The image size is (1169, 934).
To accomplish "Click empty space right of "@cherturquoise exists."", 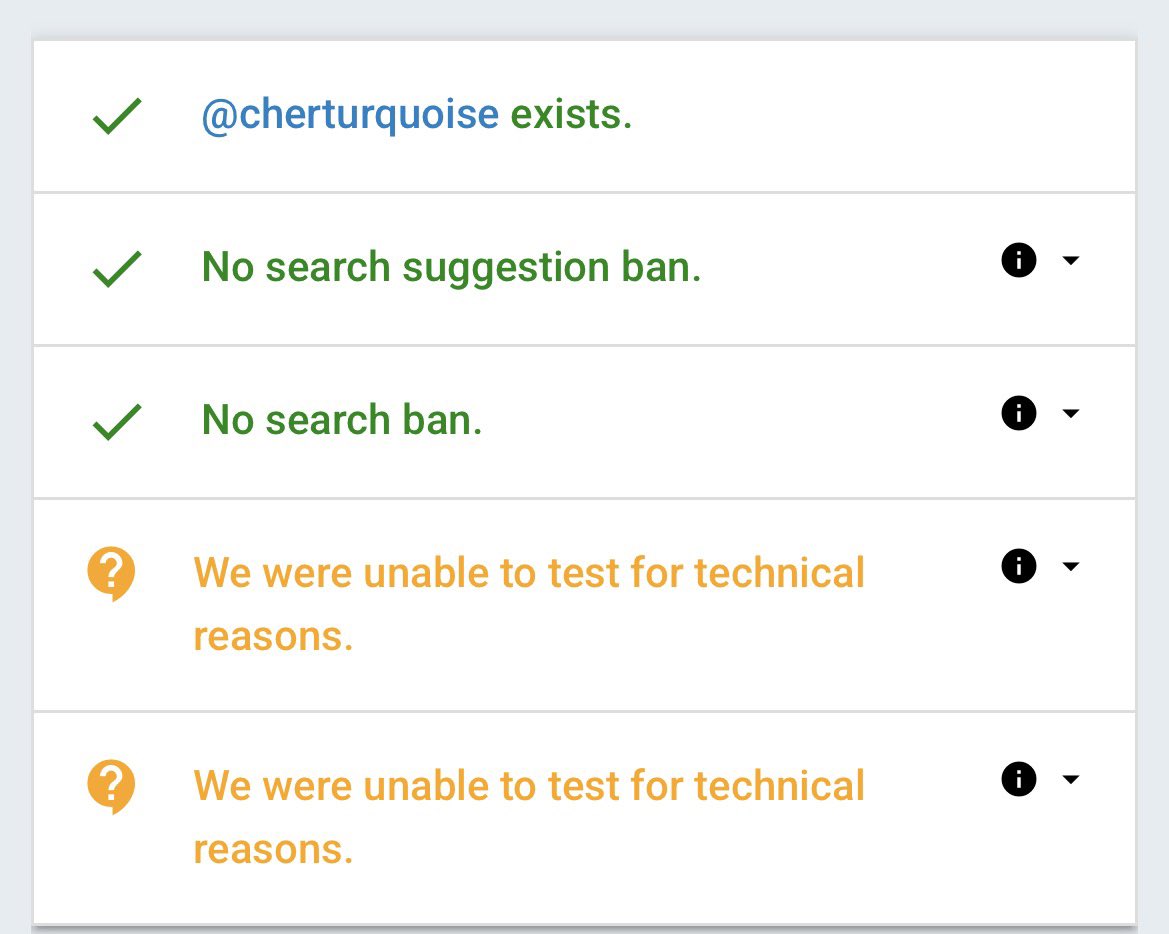I will click(x=880, y=116).
